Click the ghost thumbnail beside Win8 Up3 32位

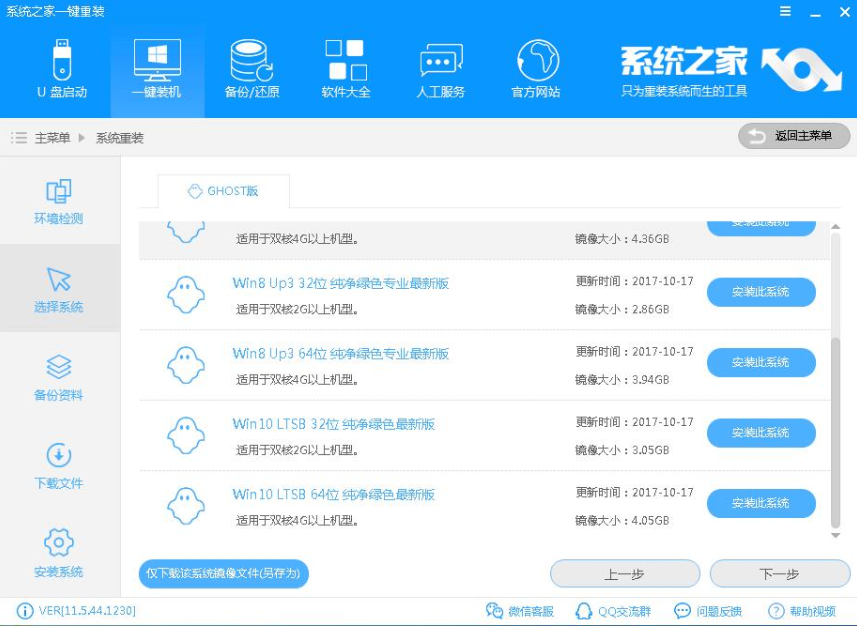pos(186,293)
